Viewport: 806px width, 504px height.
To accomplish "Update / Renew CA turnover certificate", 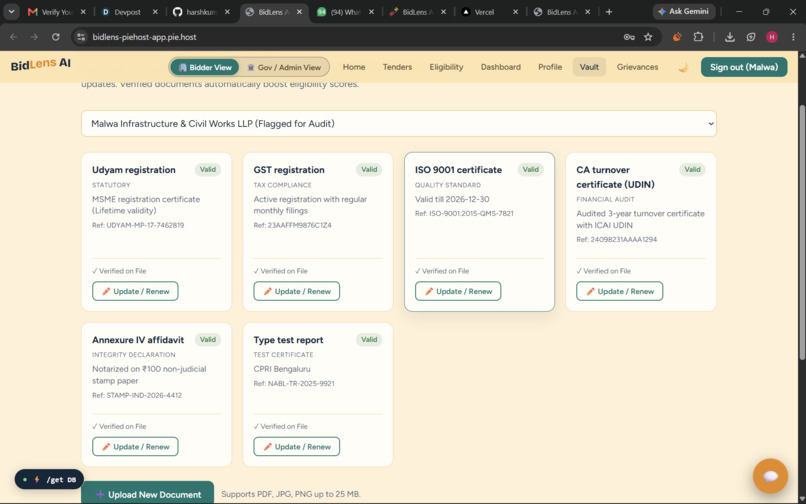I will tap(619, 291).
